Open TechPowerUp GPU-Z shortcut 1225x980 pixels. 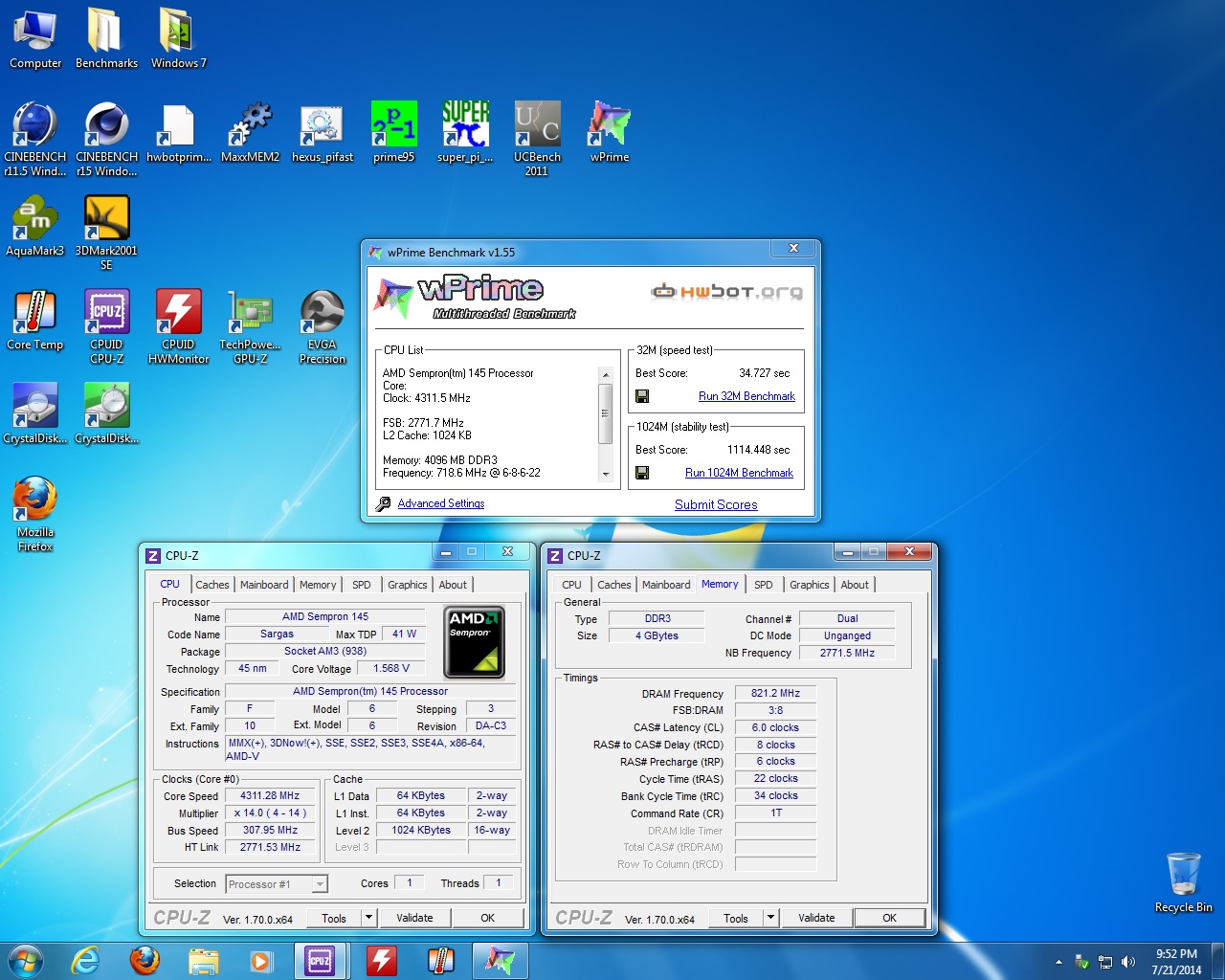pyautogui.click(x=250, y=326)
